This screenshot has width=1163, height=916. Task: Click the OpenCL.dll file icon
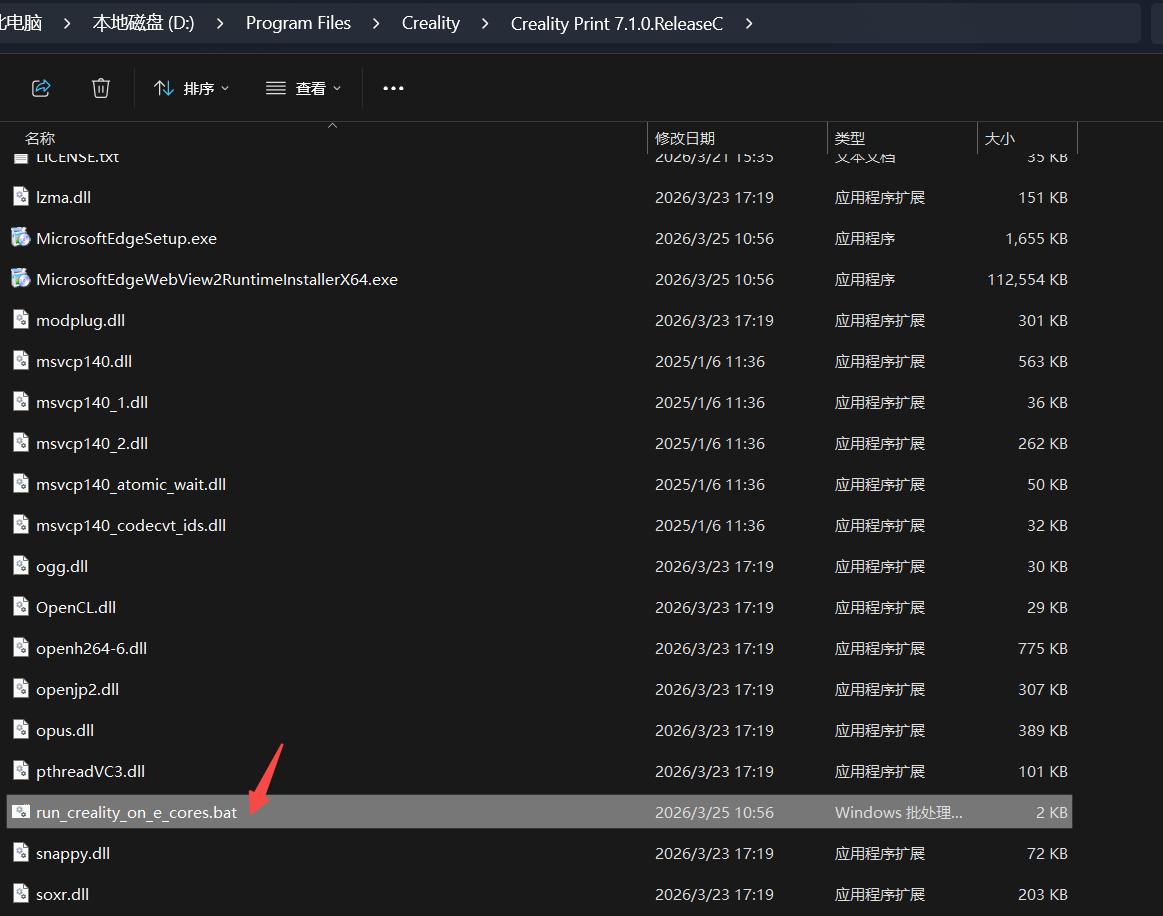pos(21,607)
